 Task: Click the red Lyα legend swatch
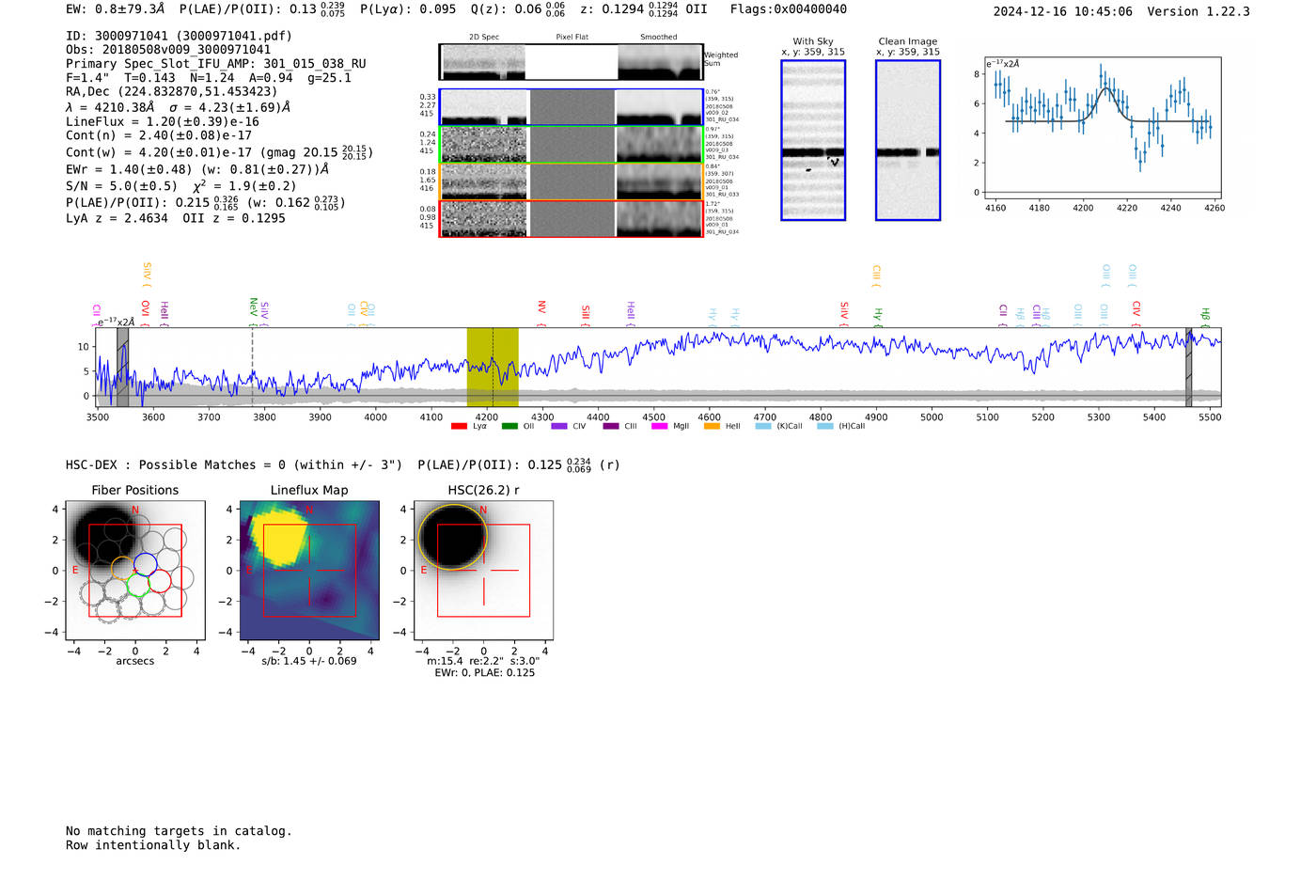coord(459,426)
